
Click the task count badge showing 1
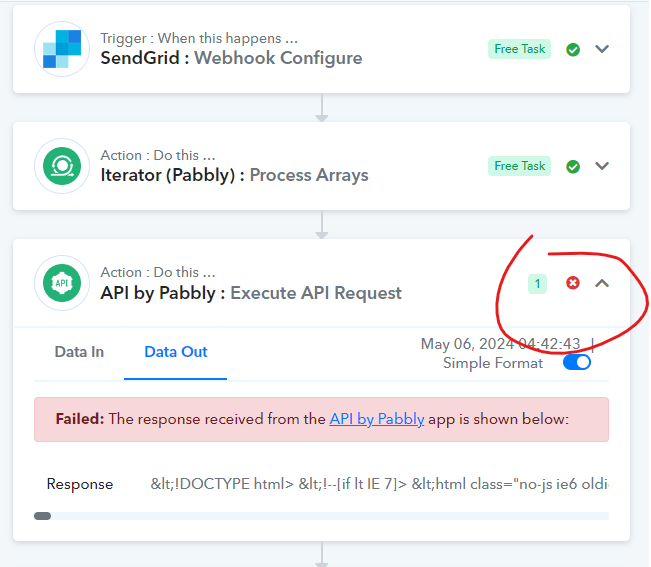(x=537, y=284)
